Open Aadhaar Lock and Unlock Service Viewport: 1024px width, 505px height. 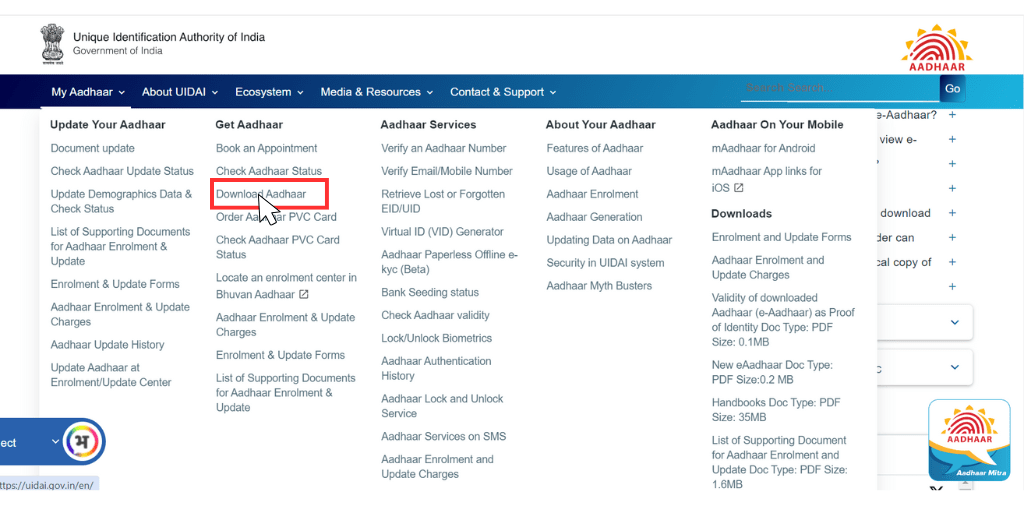click(442, 406)
